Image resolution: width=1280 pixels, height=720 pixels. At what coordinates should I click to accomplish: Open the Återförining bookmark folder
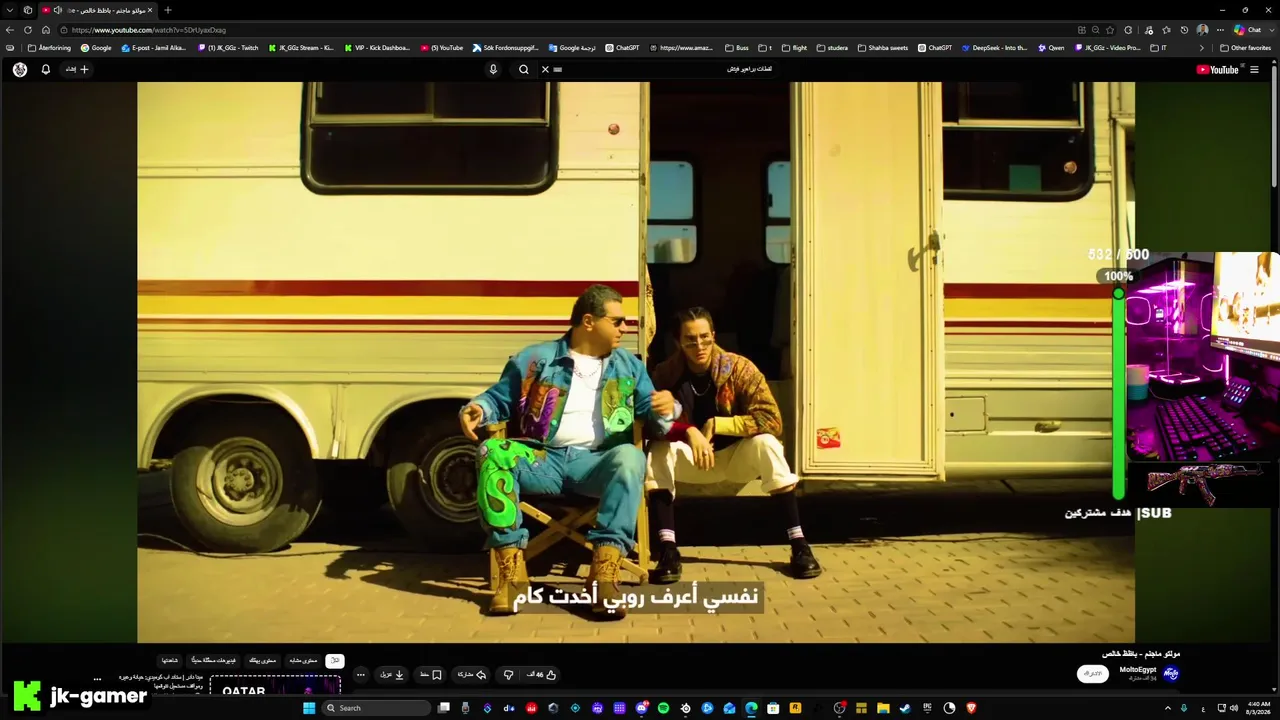[49, 48]
